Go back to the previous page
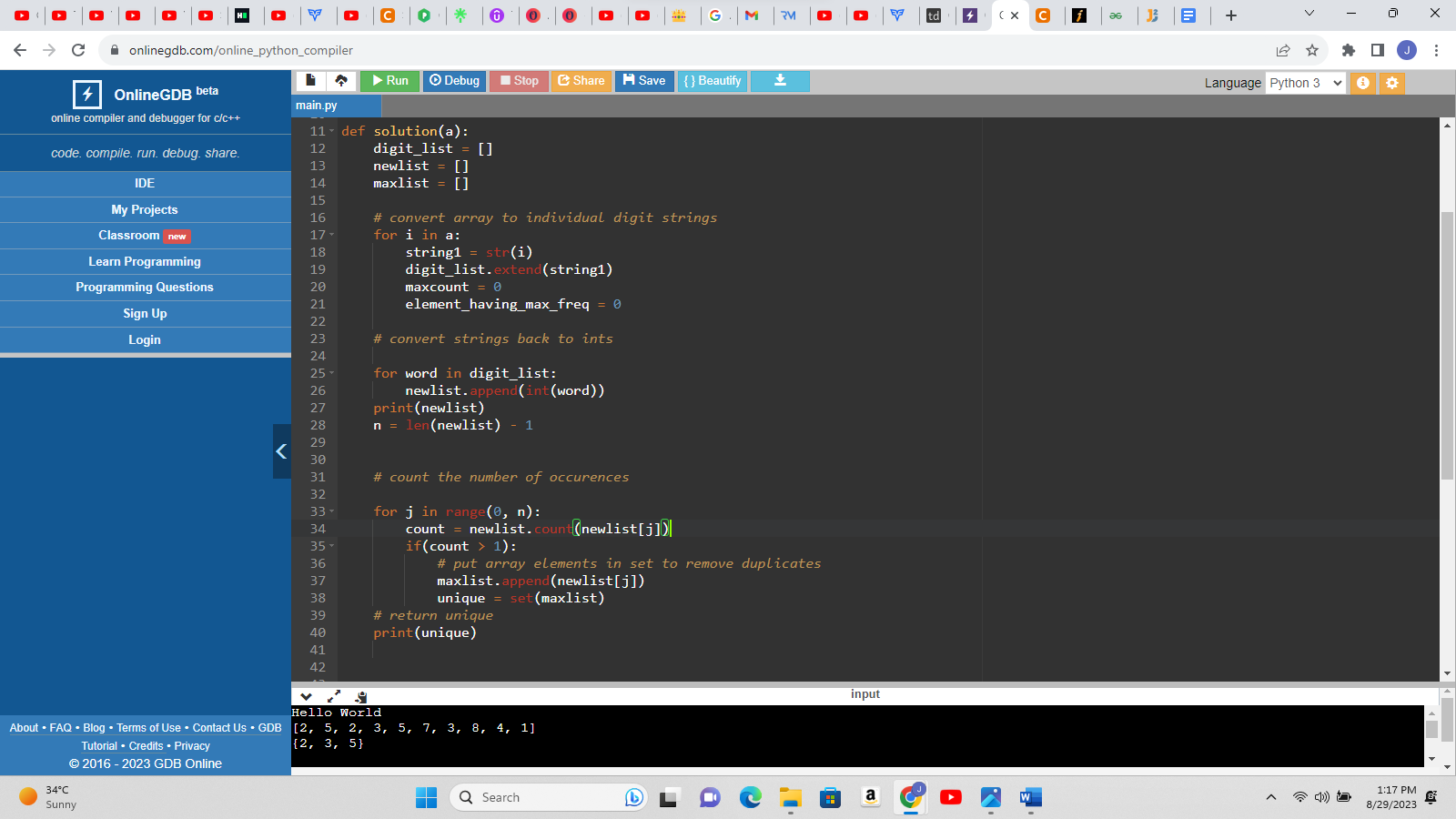Image resolution: width=1456 pixels, height=819 pixels. 20,50
